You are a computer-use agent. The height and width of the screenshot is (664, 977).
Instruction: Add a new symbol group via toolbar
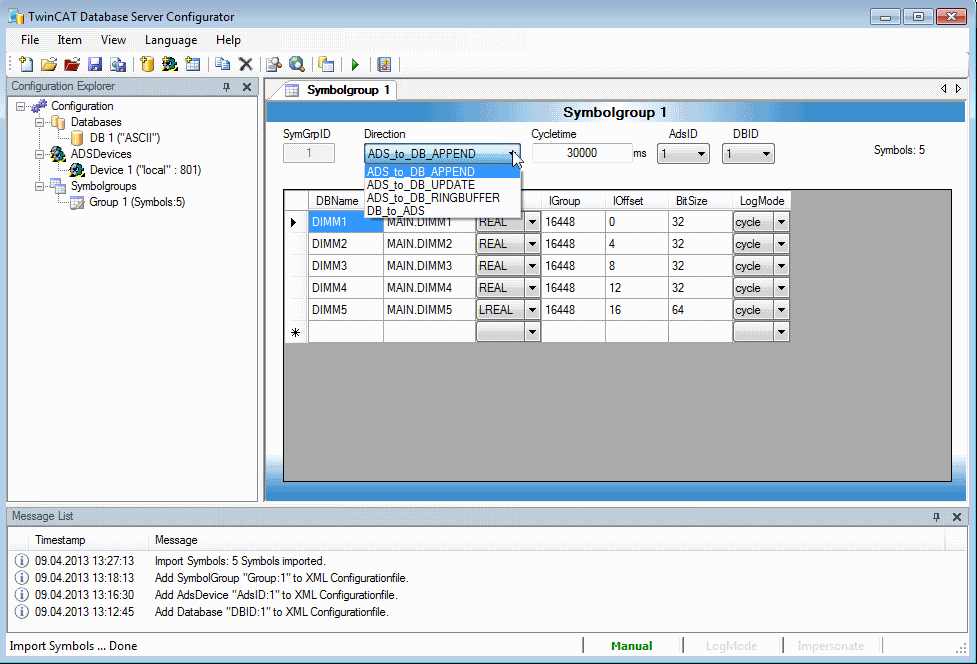click(x=193, y=64)
